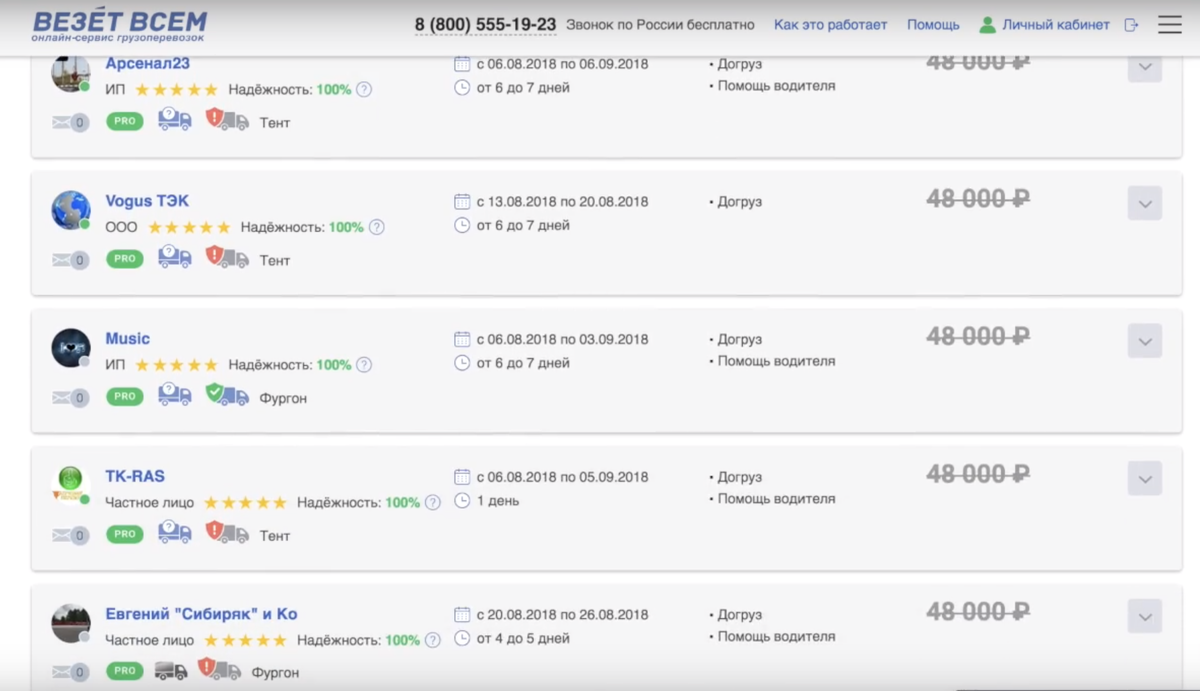1200x691 pixels.
Task: Click the logout icon next to Личный кабинет
Action: click(x=1130, y=24)
